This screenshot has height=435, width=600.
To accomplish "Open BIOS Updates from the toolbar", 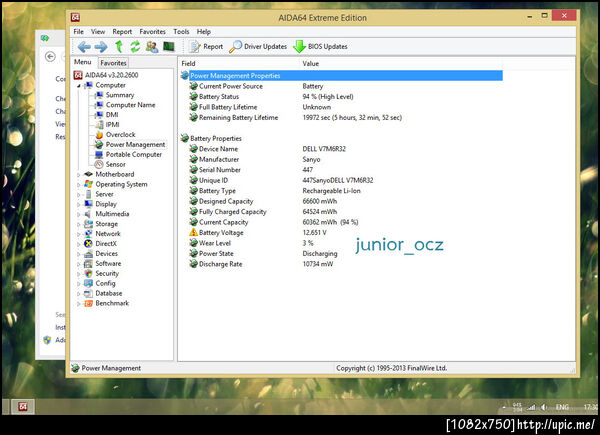I will (320, 47).
